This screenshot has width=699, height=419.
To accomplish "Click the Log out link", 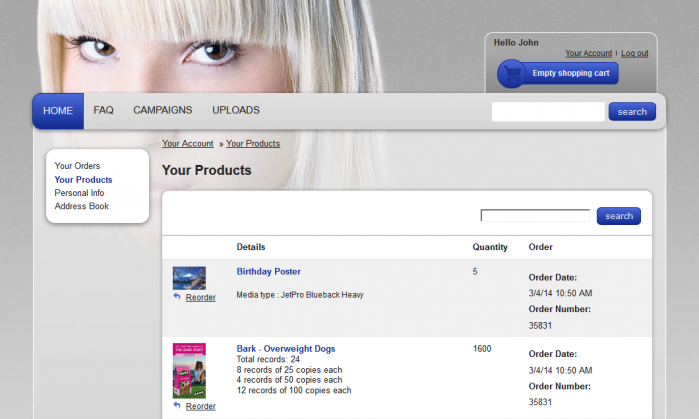I will point(634,53).
